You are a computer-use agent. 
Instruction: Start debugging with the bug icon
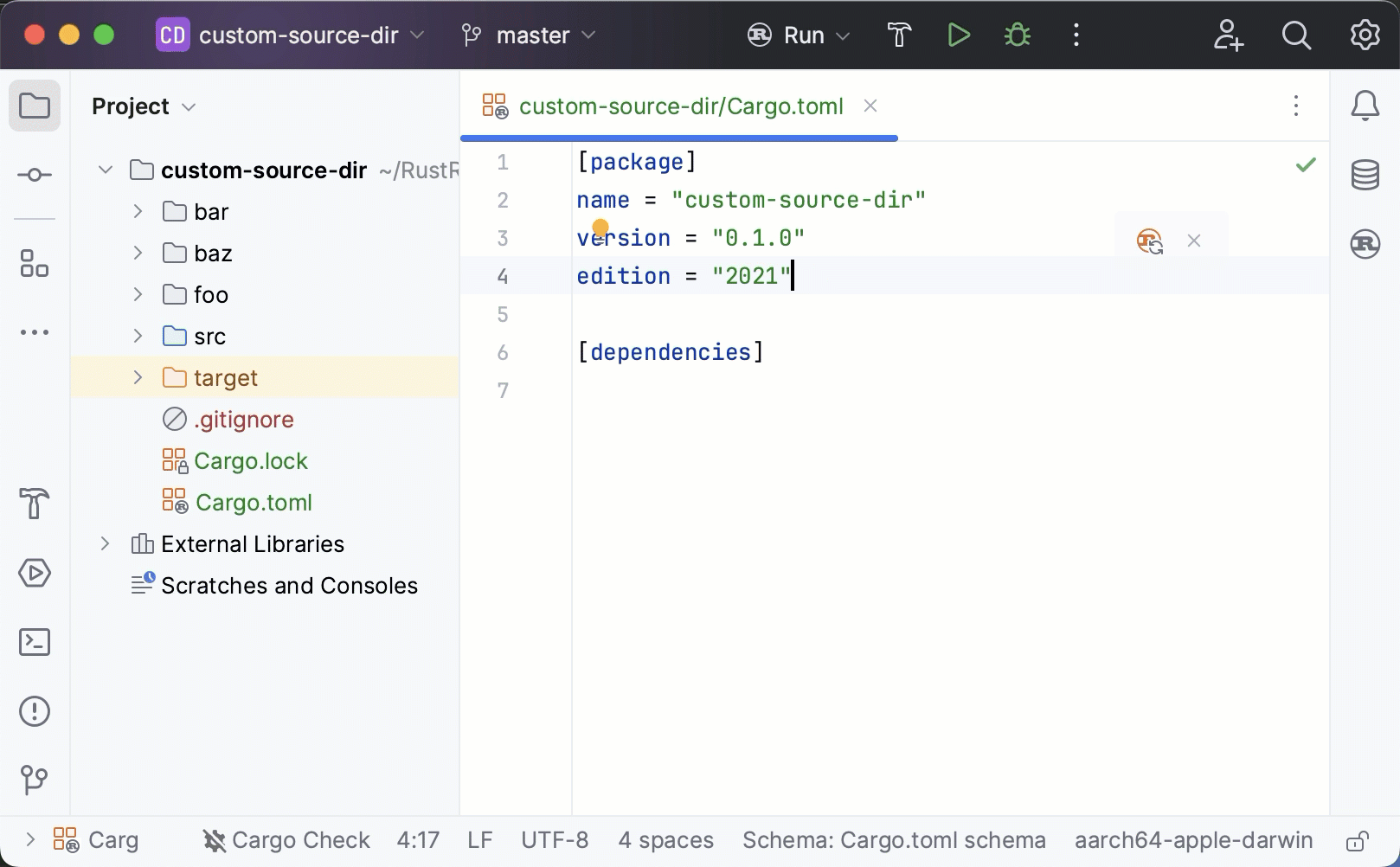click(x=1016, y=35)
